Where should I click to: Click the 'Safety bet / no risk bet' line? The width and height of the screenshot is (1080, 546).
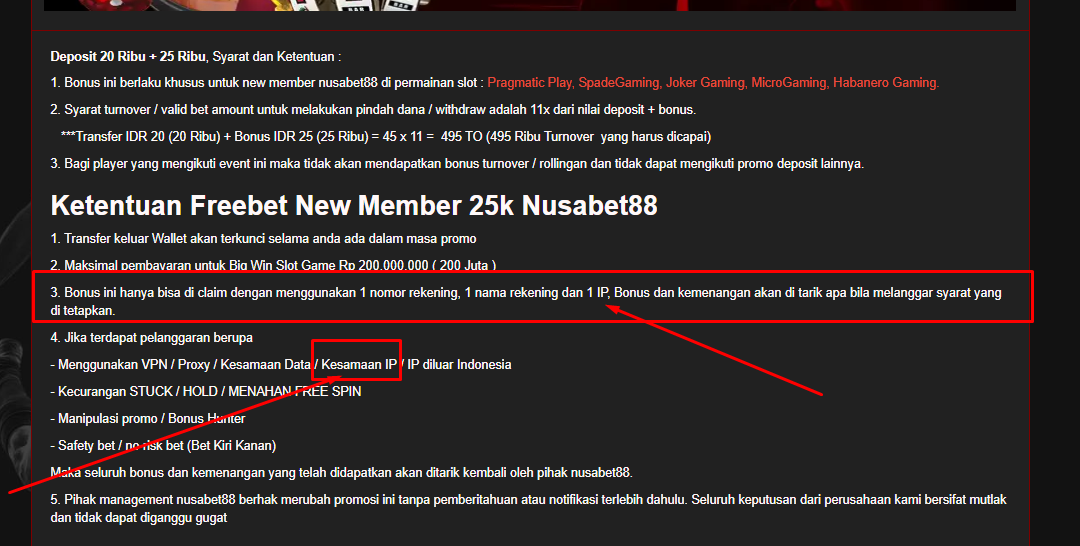(x=163, y=445)
